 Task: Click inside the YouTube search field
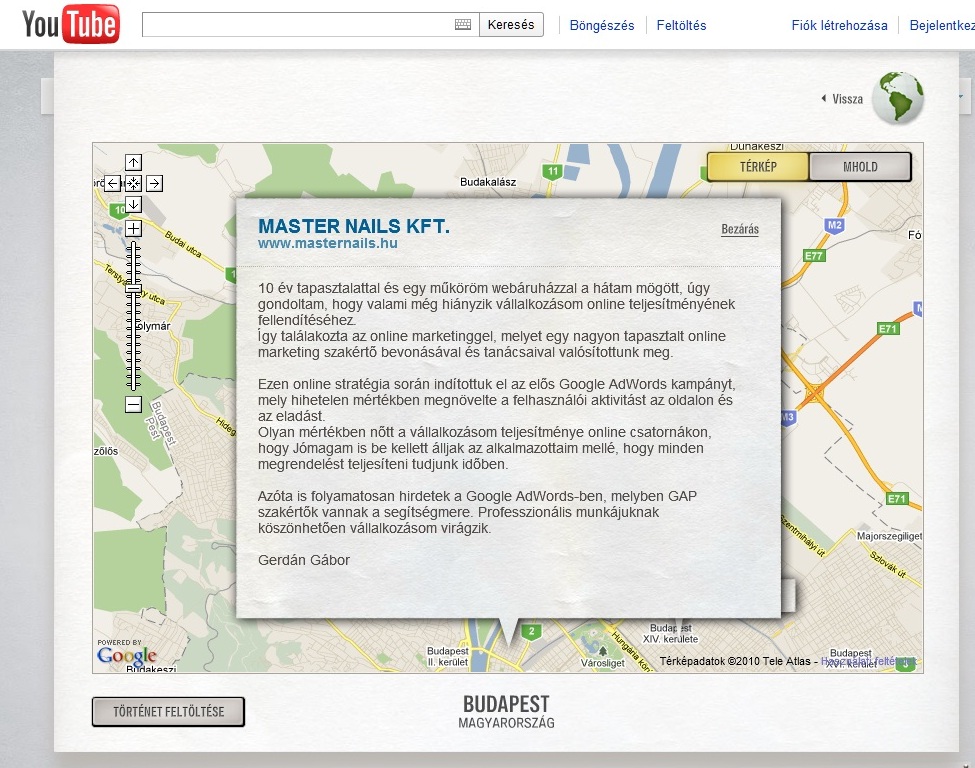298,25
